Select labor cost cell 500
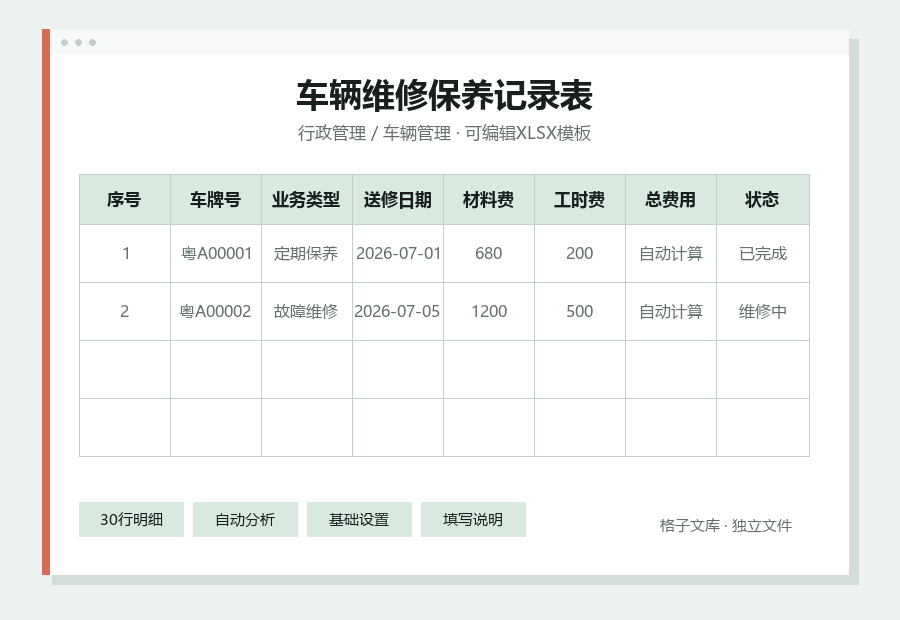Screen dimensions: 900x620 [580, 311]
